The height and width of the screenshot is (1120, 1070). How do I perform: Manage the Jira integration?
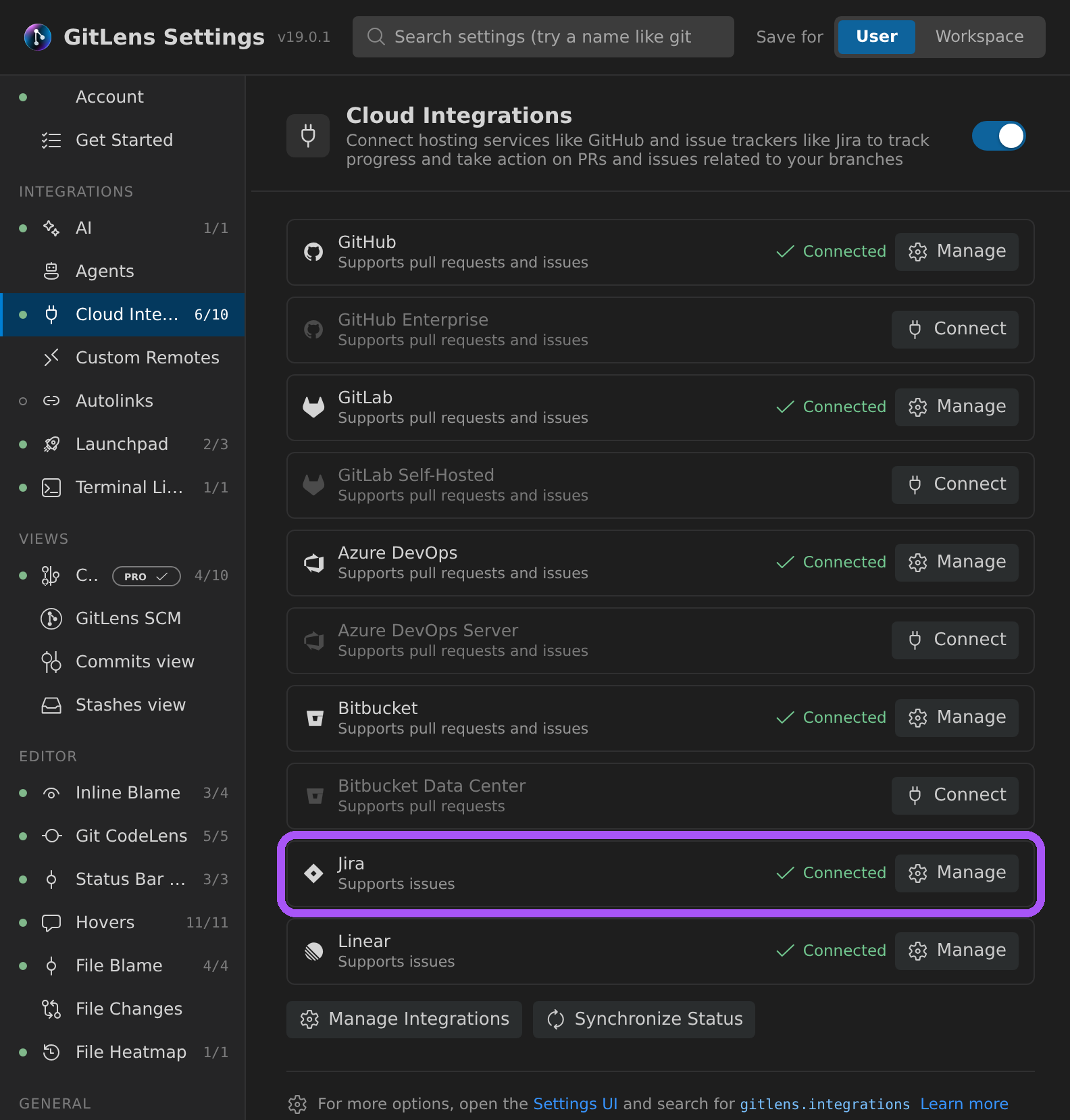(957, 873)
